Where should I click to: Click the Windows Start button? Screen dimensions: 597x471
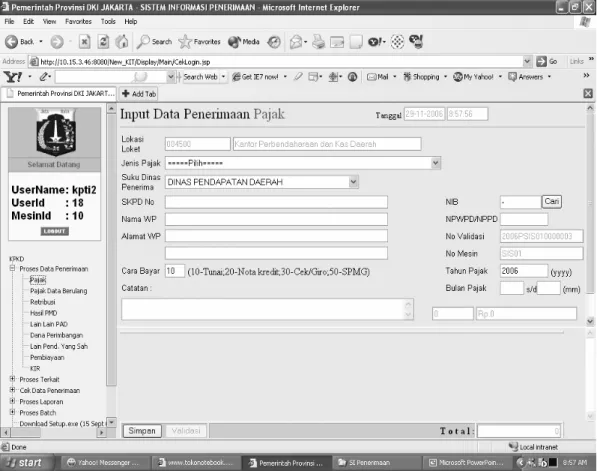tap(25, 463)
